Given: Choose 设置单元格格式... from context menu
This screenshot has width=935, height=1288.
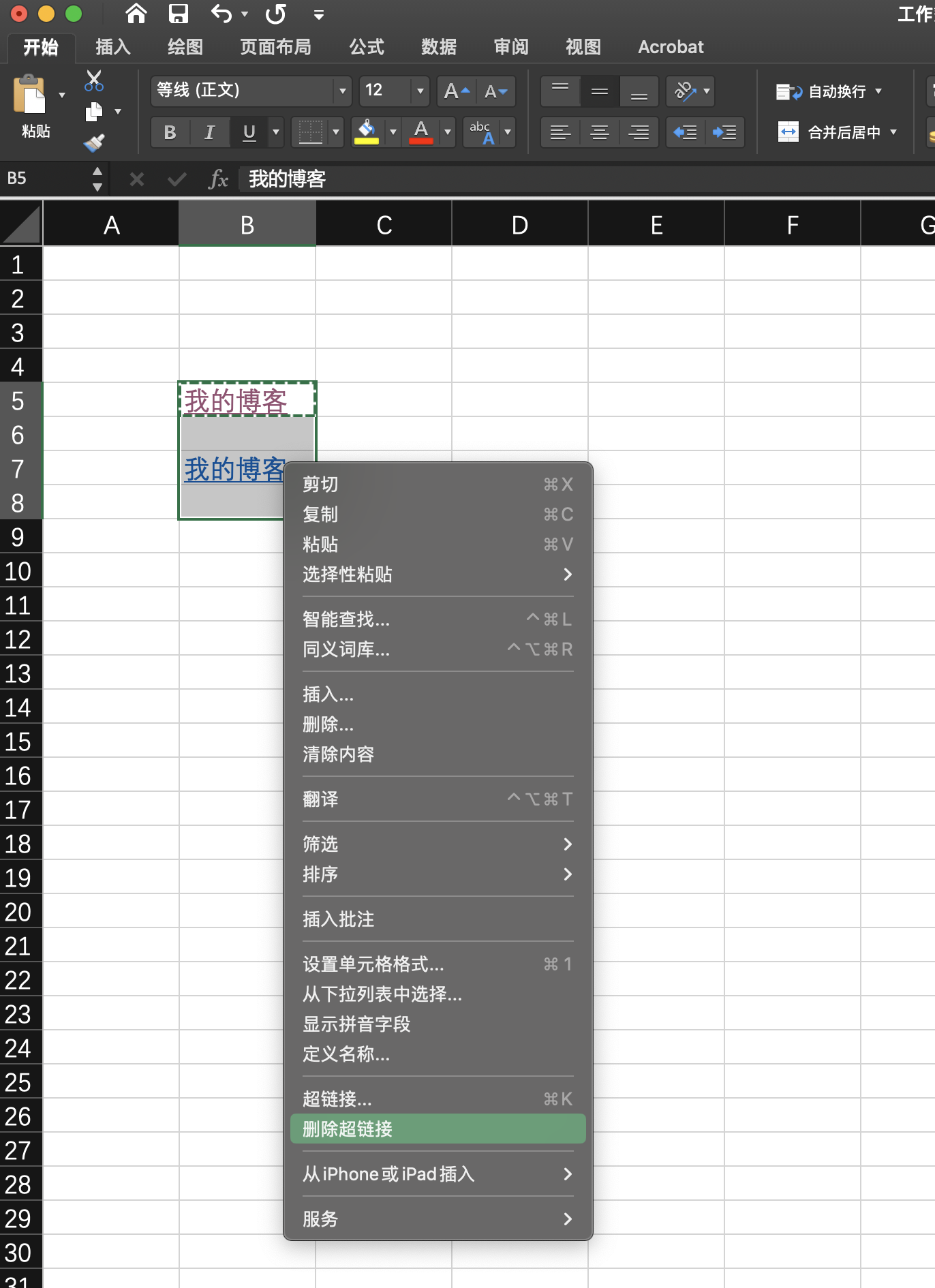Looking at the screenshot, I should click(438, 964).
